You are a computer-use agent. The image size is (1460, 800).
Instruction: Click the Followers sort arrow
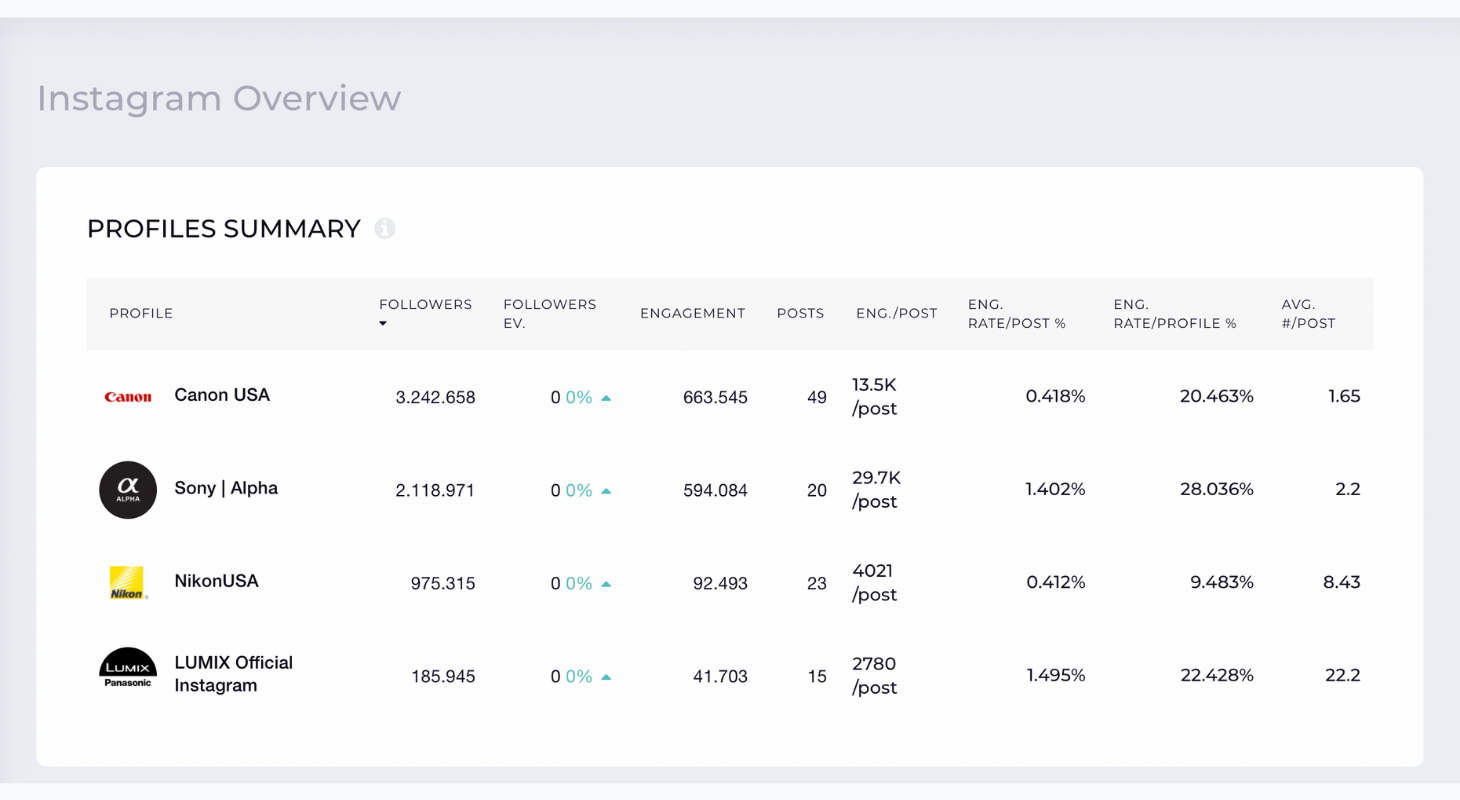coord(382,324)
